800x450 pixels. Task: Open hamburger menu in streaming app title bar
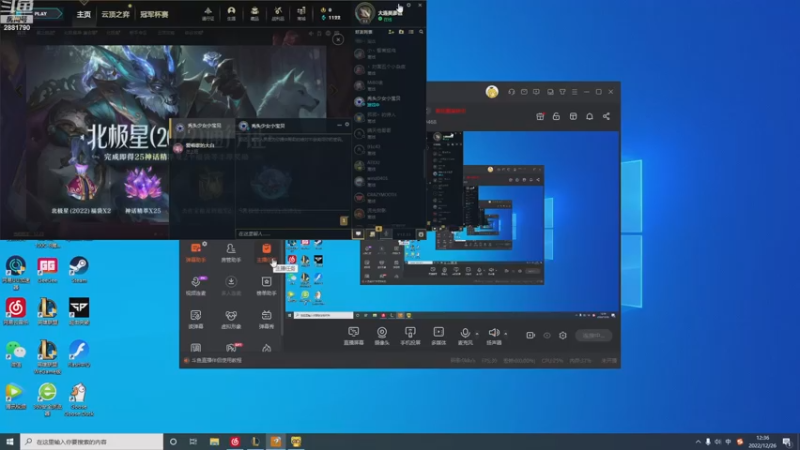click(x=574, y=92)
